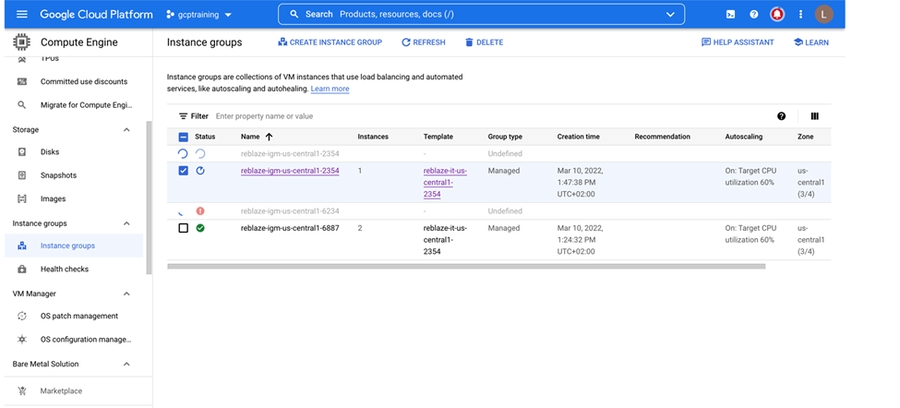Screen dimensions: 900x408
Task: Collapse the Storage section in sidebar
Action: coord(126,129)
